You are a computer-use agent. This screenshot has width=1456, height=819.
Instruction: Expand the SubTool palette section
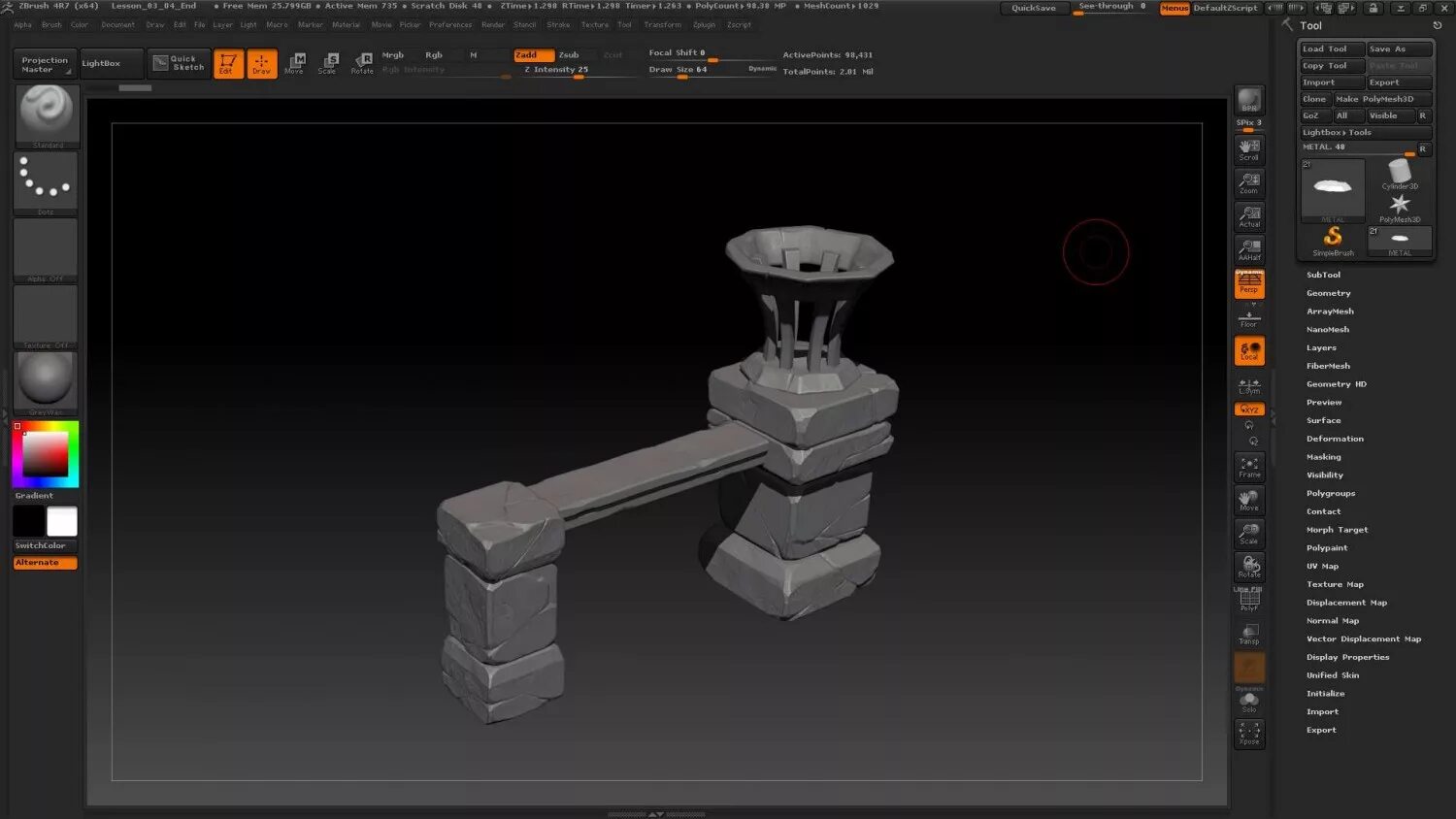point(1323,275)
